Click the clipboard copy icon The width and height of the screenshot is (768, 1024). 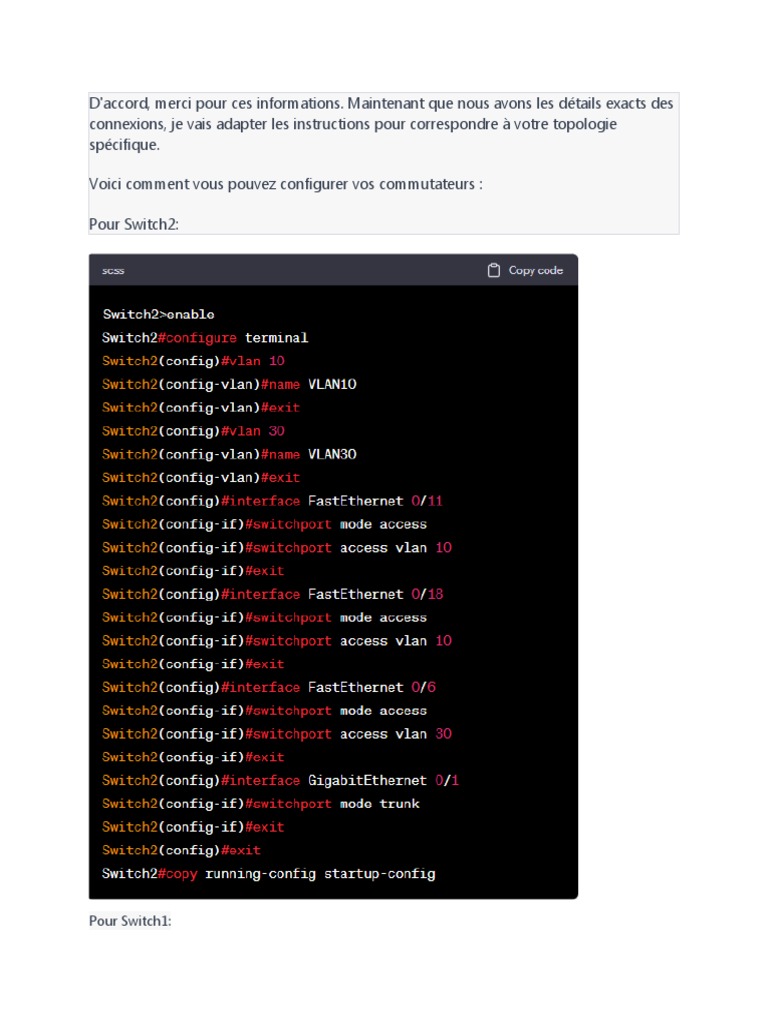[494, 270]
